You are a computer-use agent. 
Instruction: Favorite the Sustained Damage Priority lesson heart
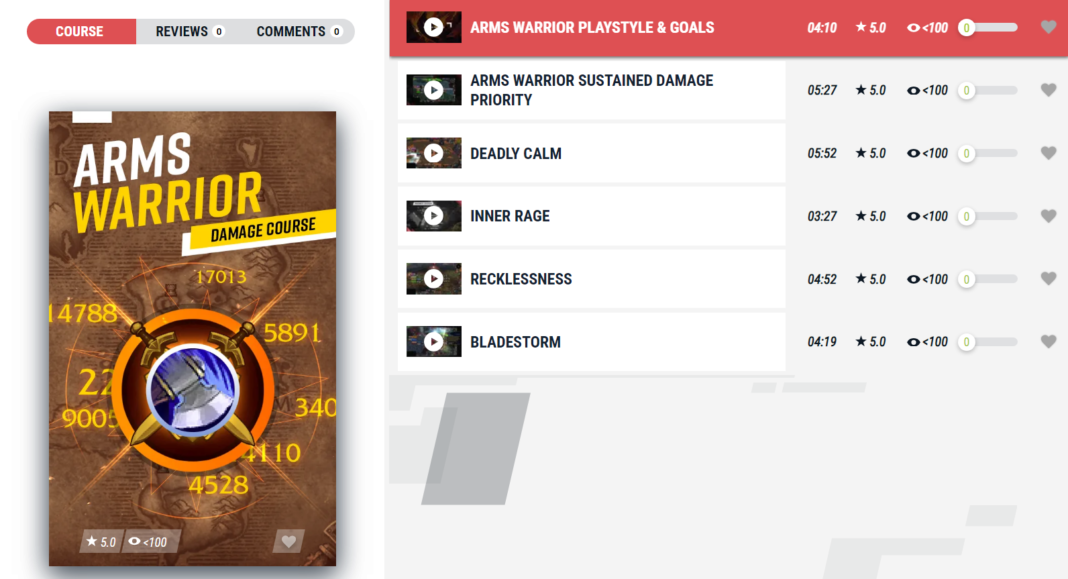(x=1048, y=90)
